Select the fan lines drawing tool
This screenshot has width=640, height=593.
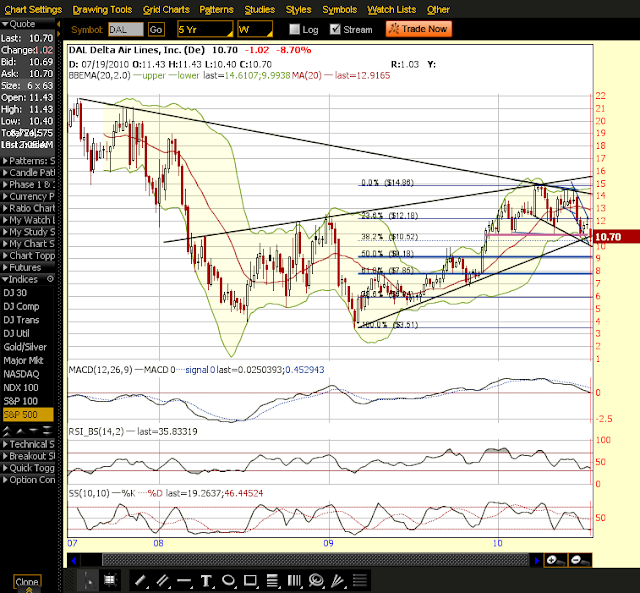tap(338, 580)
